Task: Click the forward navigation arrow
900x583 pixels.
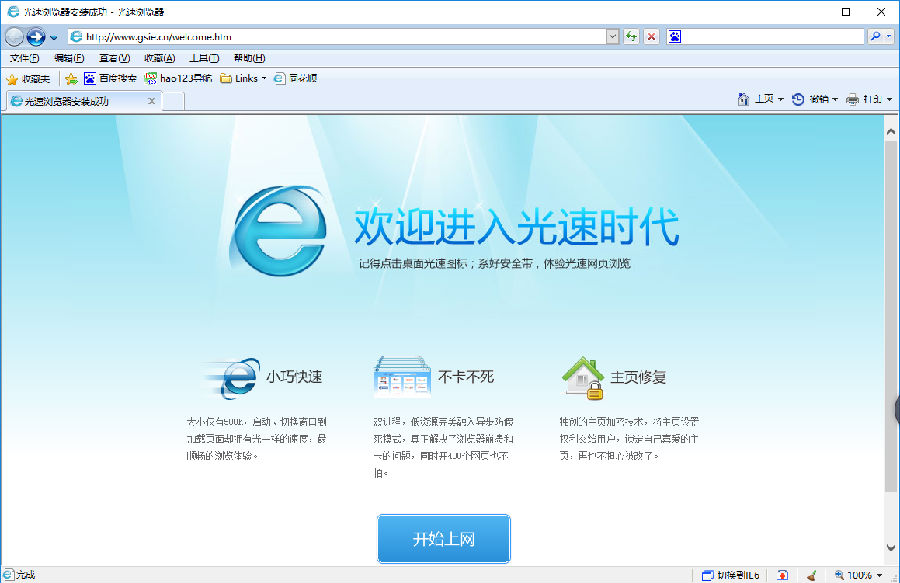Action: click(36, 37)
